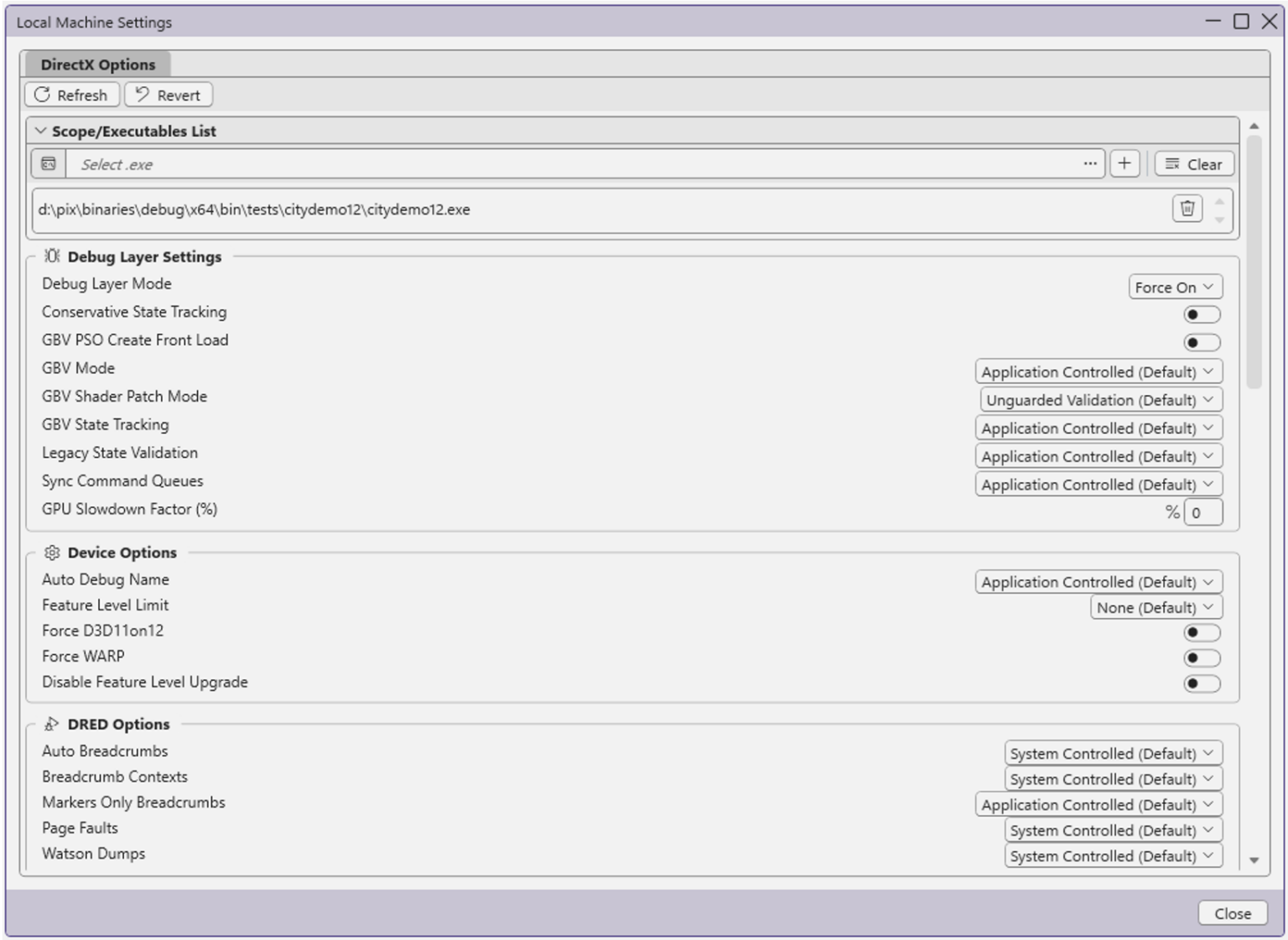Click the Clear button to empty the list
The image size is (1288, 940).
1194,164
